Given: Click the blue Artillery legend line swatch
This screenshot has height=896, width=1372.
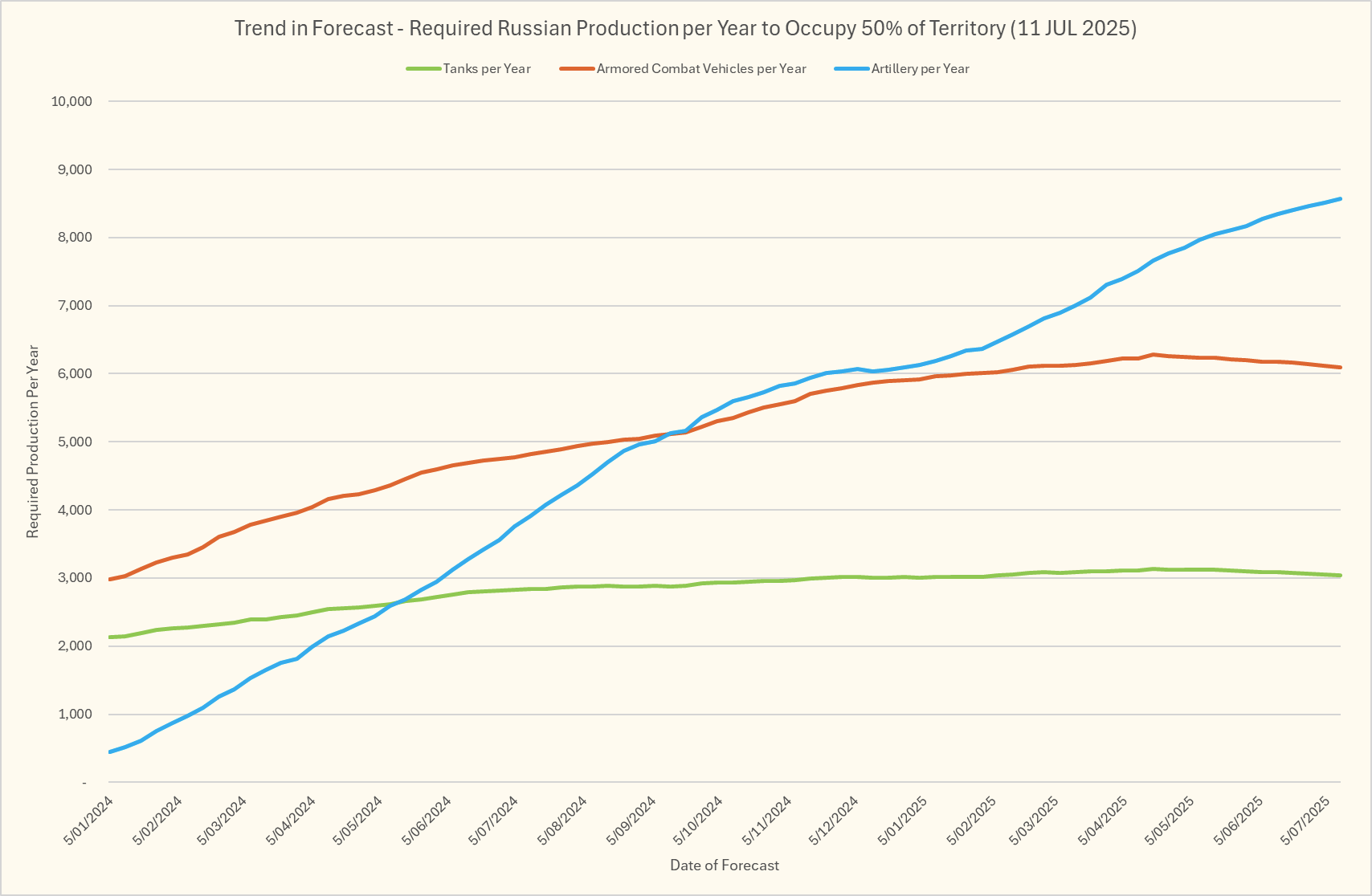Looking at the screenshot, I should click(x=851, y=69).
